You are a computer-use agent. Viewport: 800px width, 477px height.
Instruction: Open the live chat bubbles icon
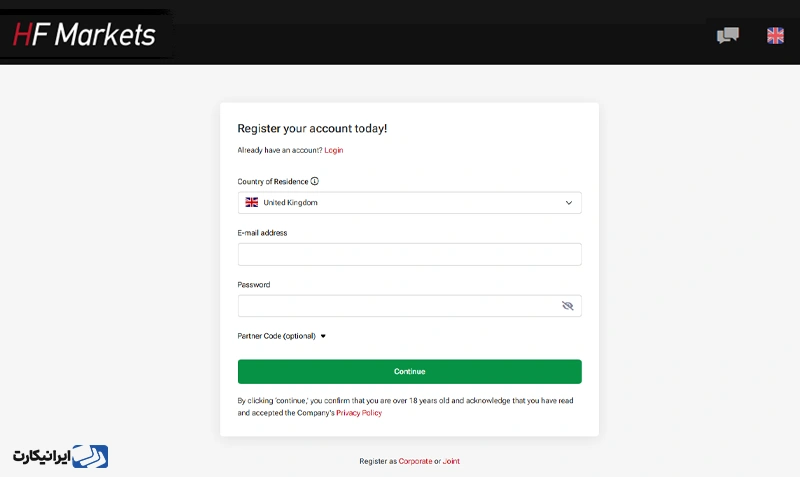728,35
